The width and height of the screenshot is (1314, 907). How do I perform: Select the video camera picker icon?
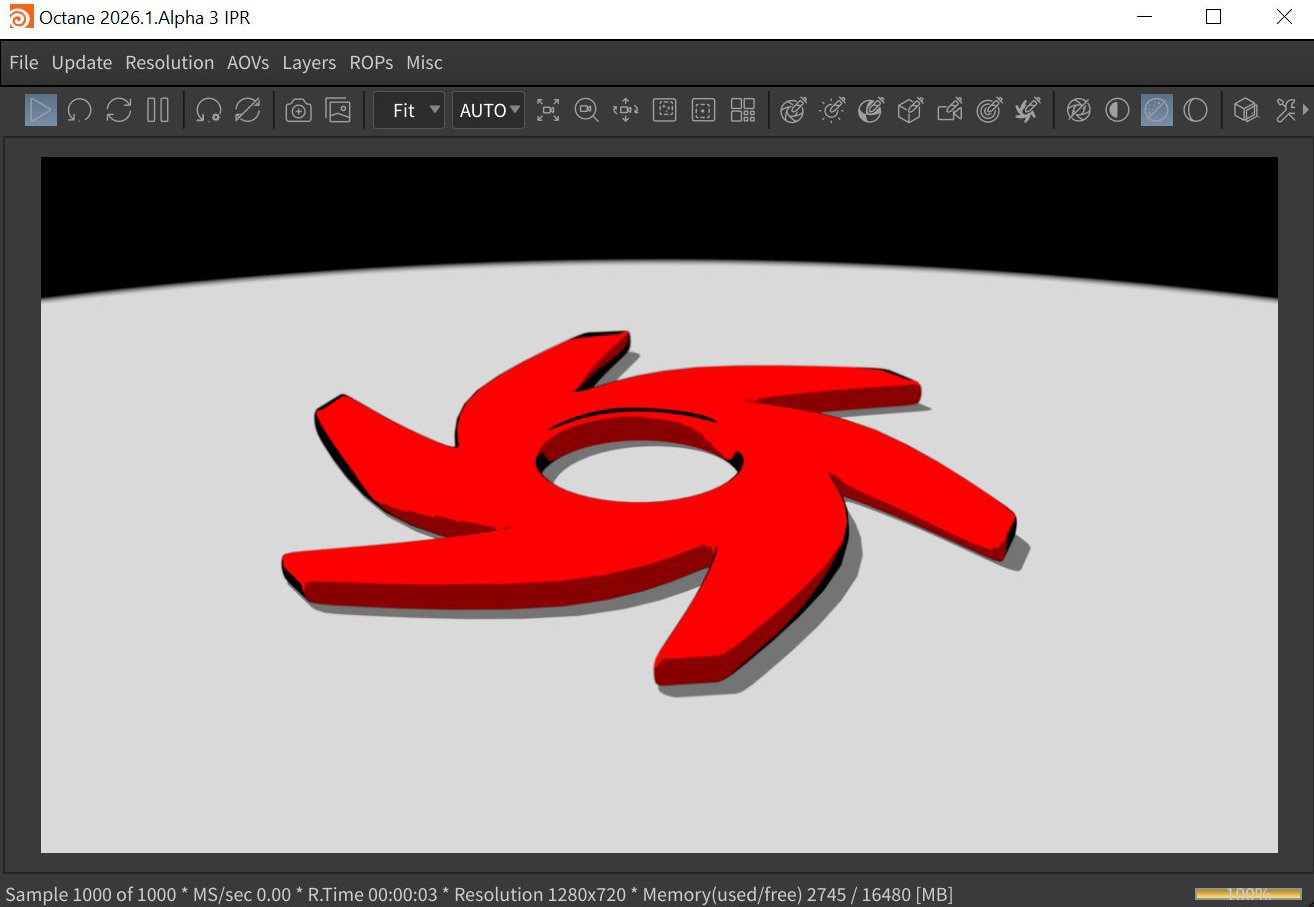click(949, 110)
